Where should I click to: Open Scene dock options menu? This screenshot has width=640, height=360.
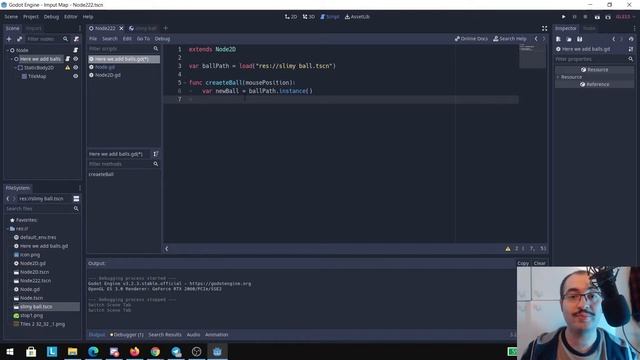[80, 28]
